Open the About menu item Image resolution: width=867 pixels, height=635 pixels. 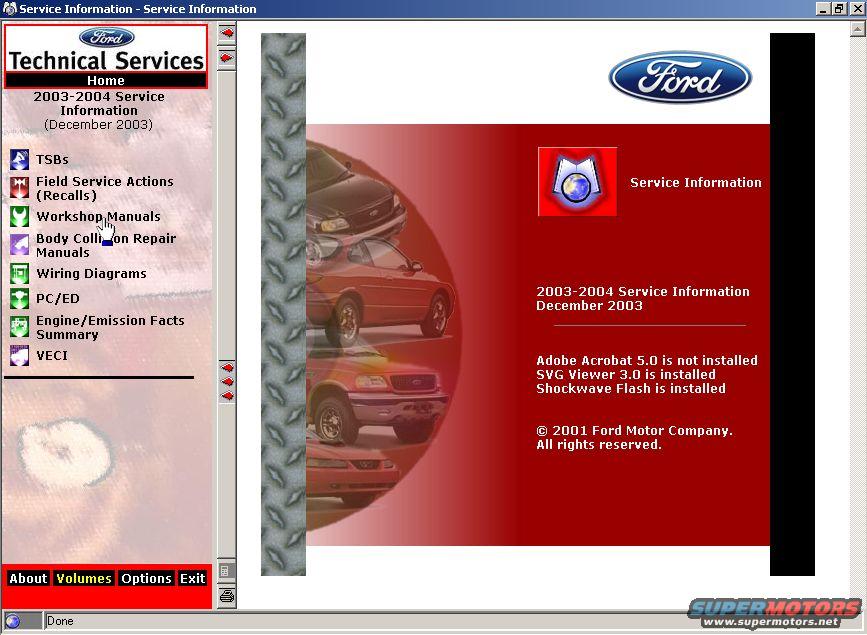coord(28,578)
